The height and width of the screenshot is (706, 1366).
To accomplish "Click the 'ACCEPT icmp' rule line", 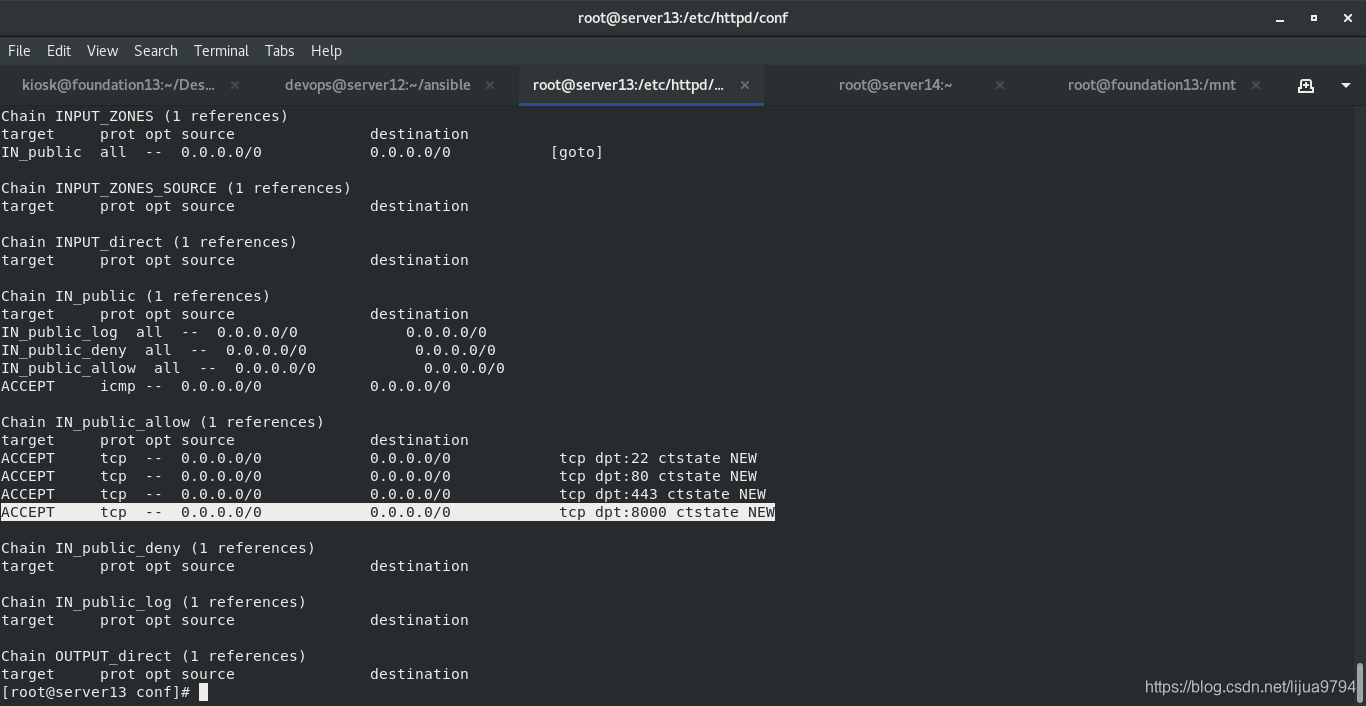I will coord(226,386).
